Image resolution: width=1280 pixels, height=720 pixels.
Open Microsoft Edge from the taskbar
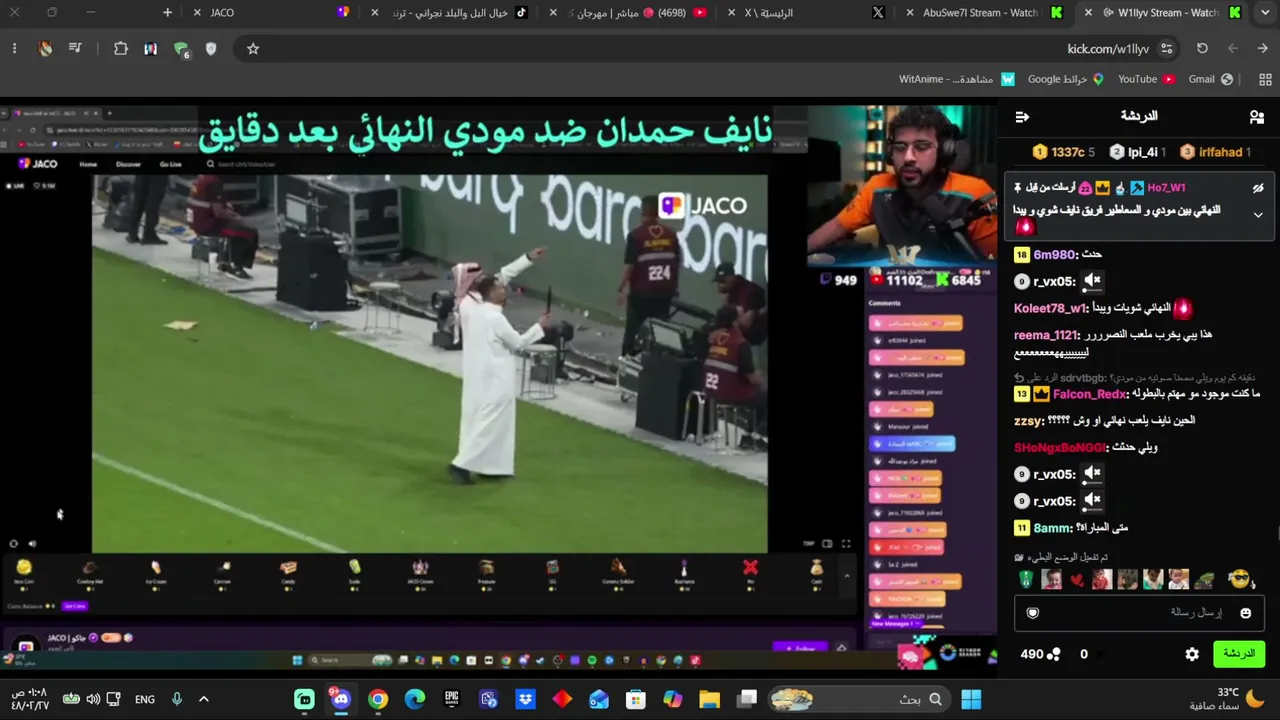(x=414, y=699)
